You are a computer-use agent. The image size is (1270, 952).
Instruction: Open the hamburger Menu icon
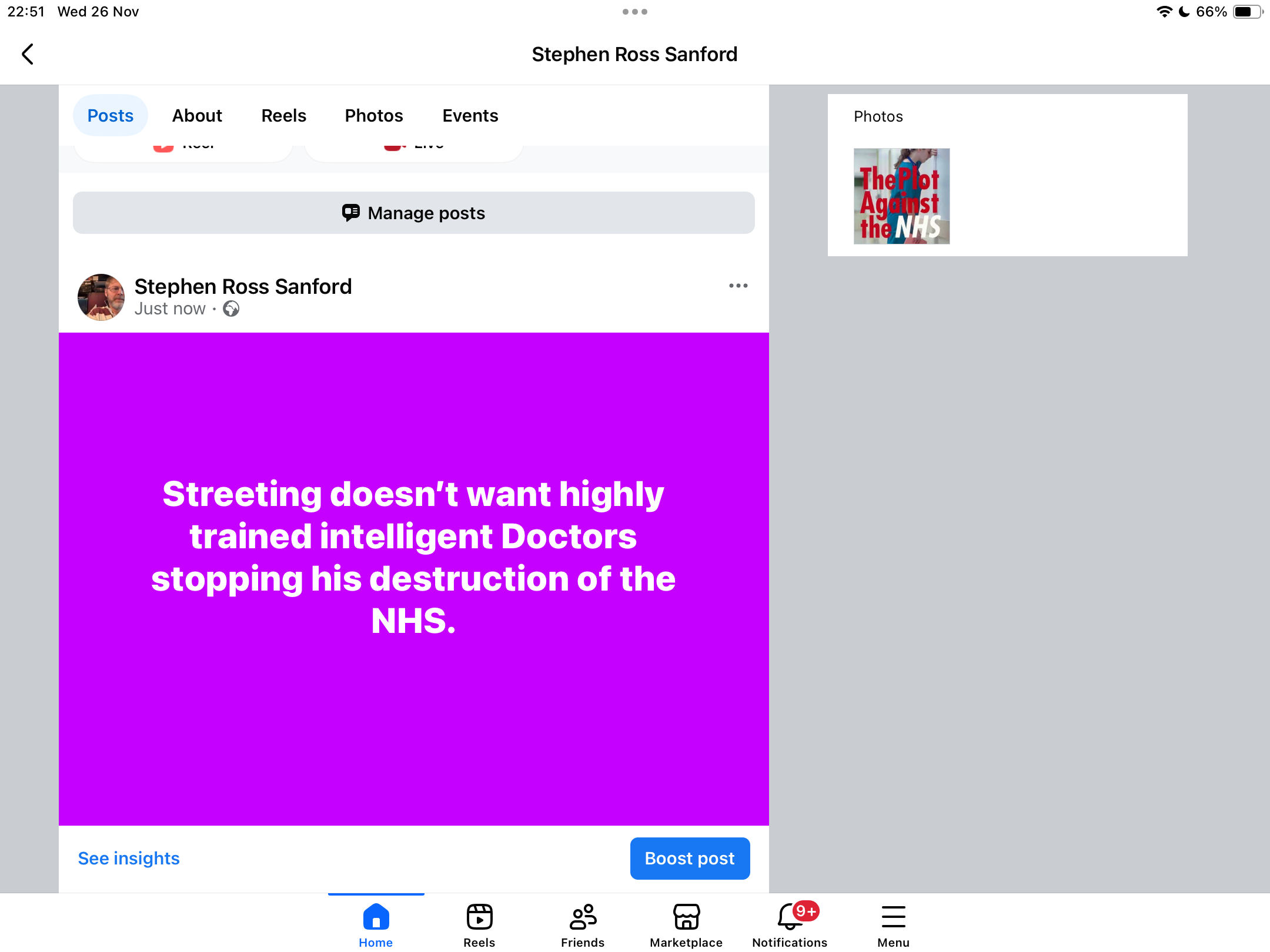(x=893, y=917)
